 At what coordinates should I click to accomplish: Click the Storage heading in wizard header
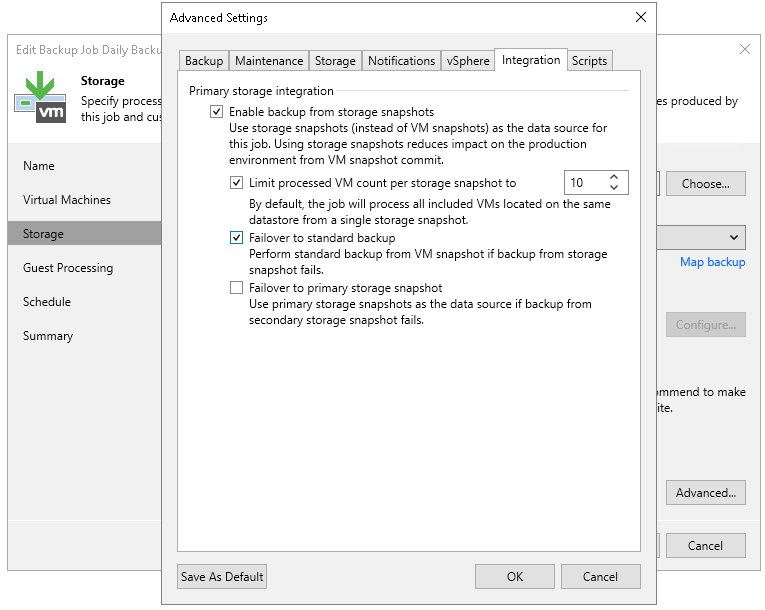coord(102,81)
